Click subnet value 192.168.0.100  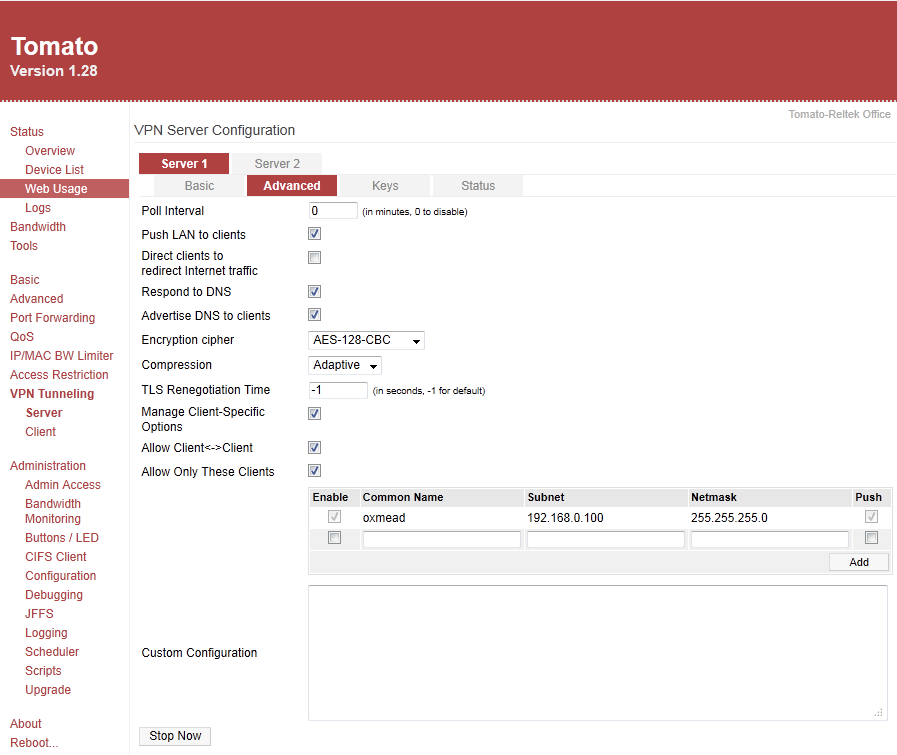[x=565, y=518]
